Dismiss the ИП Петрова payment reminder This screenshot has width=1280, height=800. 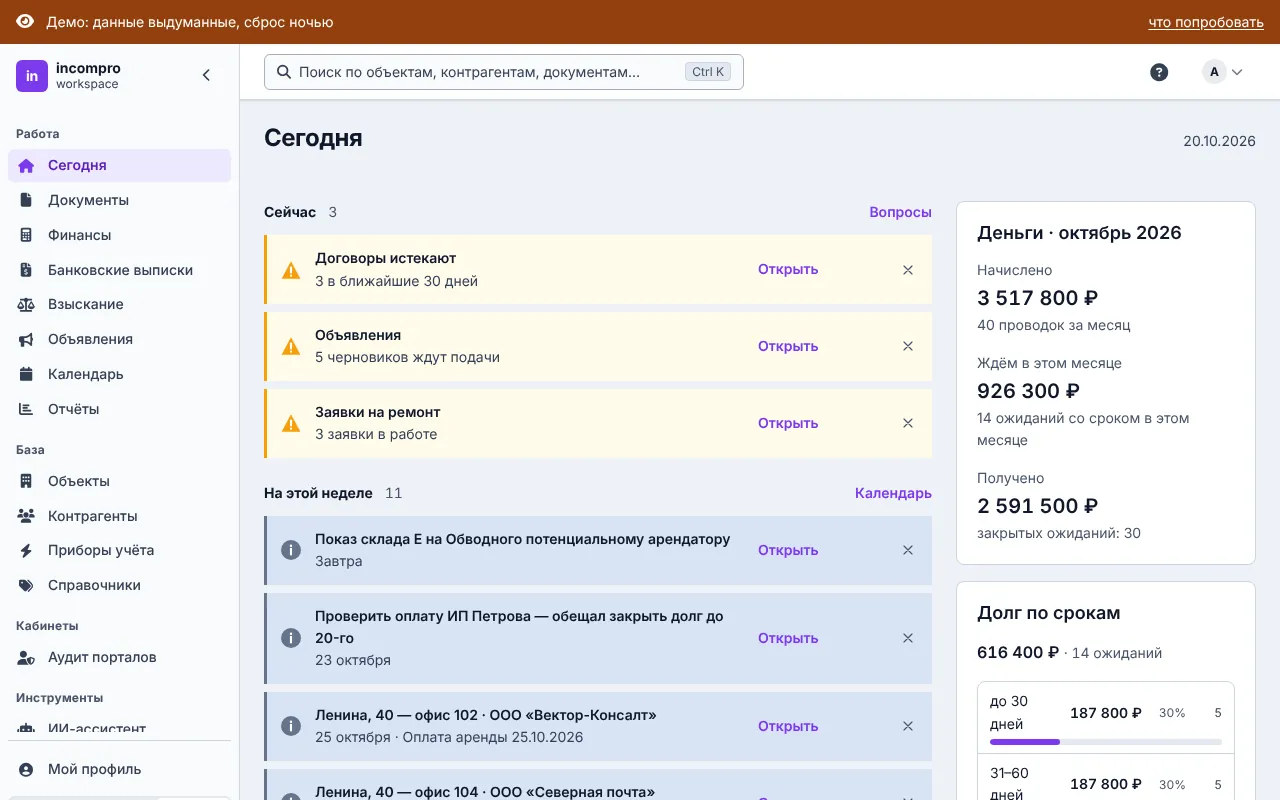point(908,638)
